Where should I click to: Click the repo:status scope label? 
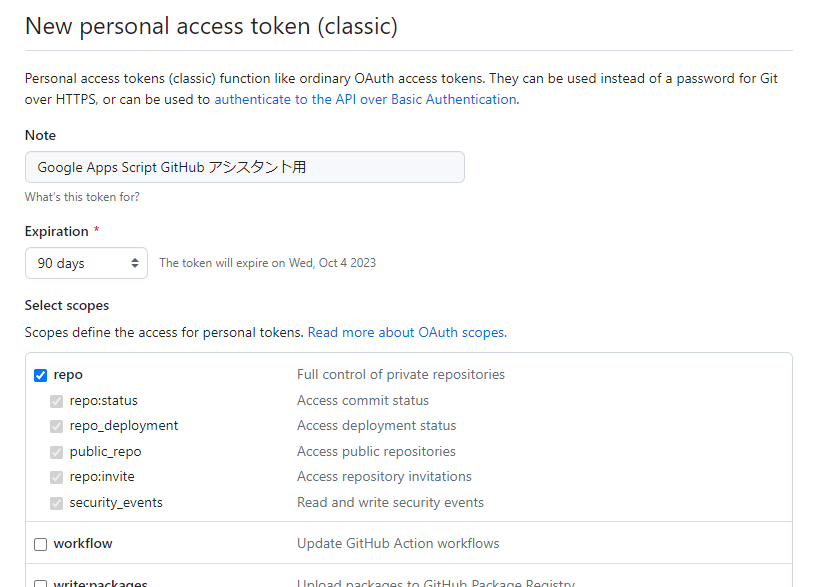coord(104,401)
